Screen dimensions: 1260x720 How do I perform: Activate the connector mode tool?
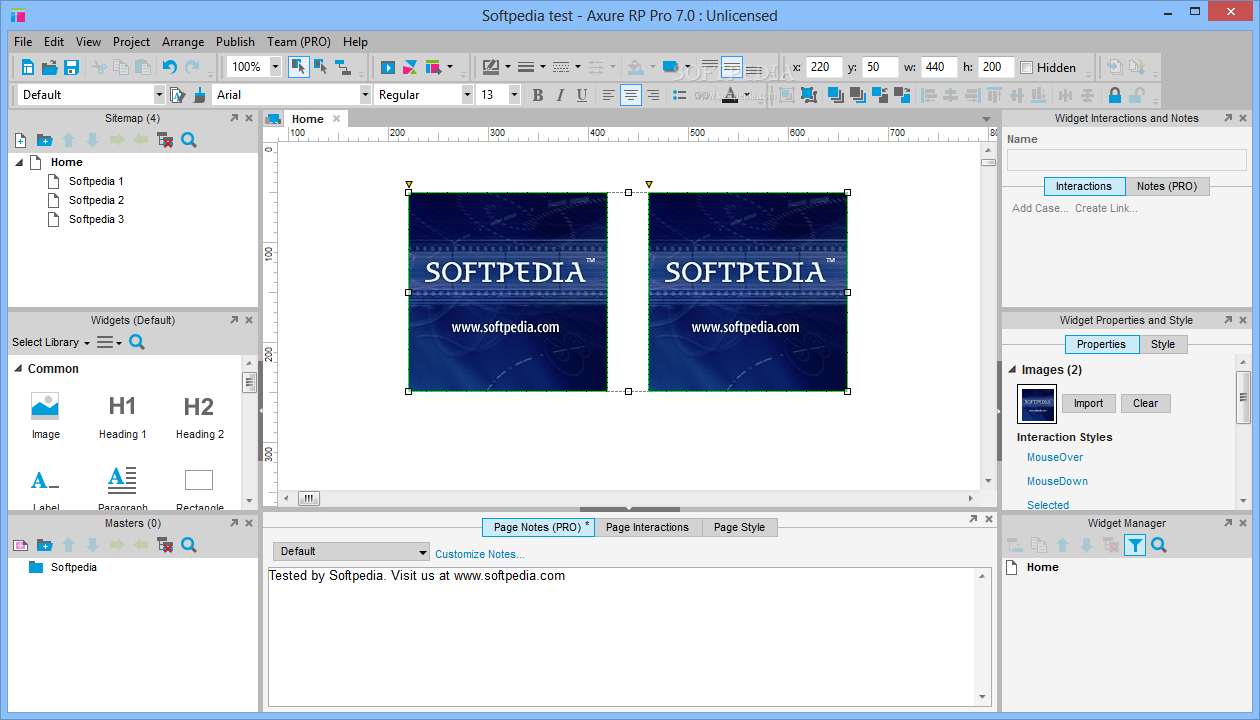[x=343, y=67]
